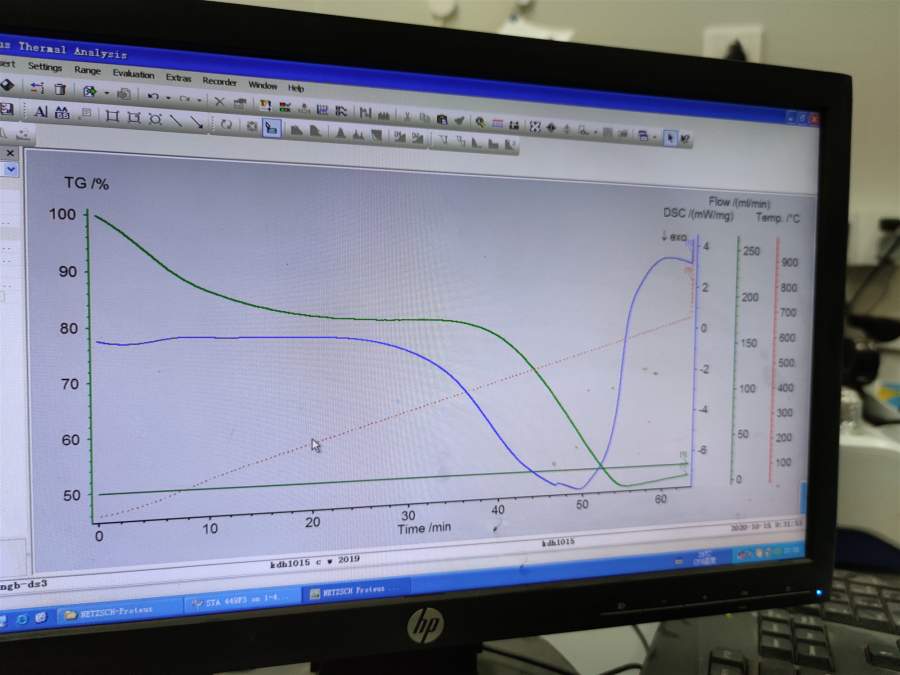Click the red table grid icon

(498, 123)
